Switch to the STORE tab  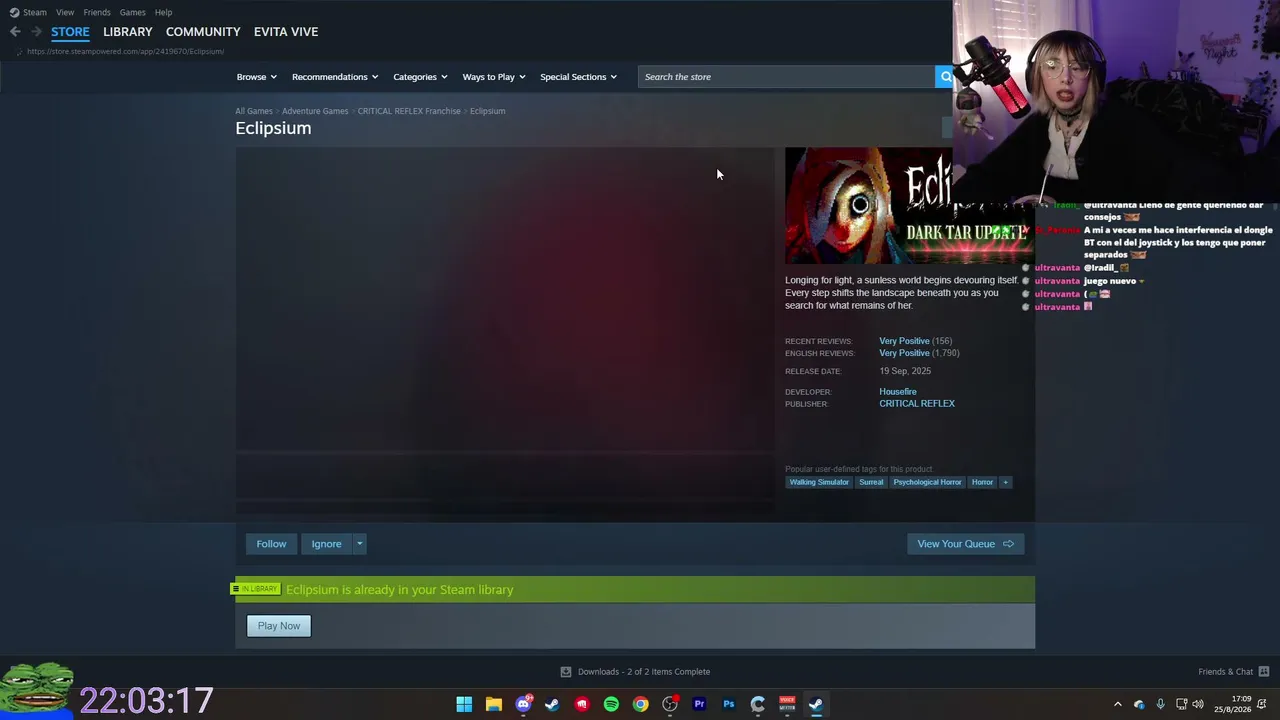pos(70,32)
